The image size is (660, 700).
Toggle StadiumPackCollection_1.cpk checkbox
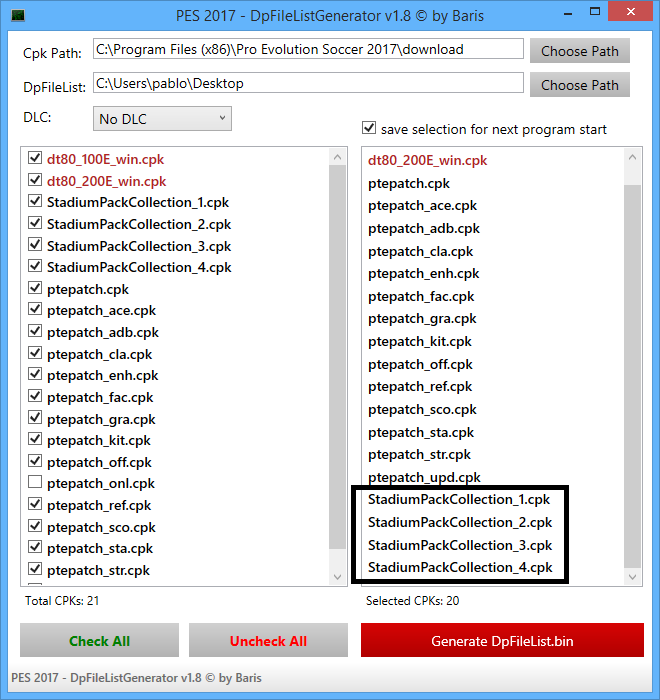[35, 201]
